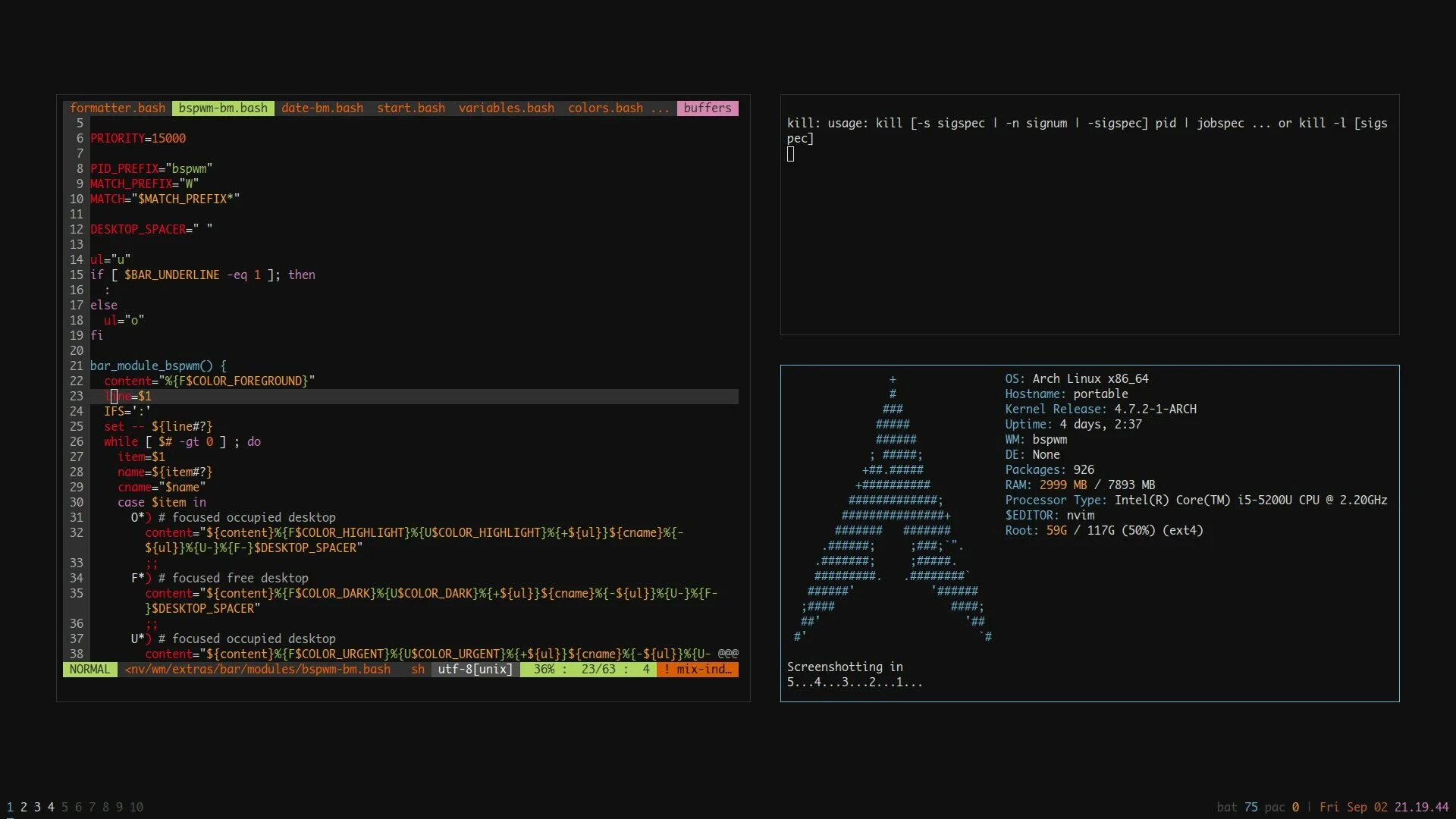This screenshot has width=1456, height=819.
Task: Click the sh filetype indicator in statusline
Action: click(418, 669)
